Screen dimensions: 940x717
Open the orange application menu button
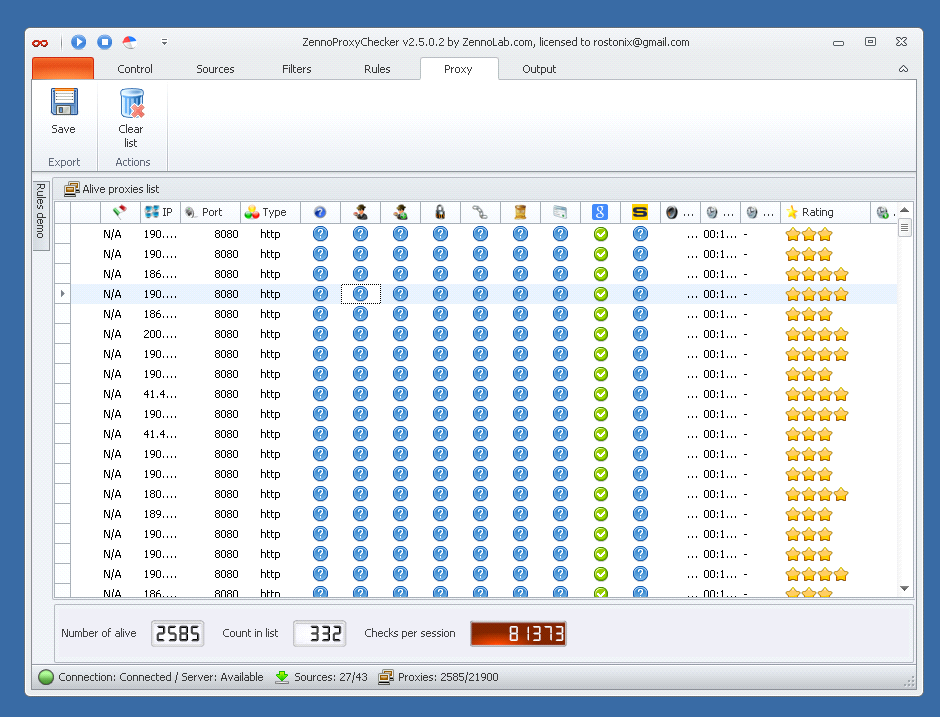(x=63, y=68)
